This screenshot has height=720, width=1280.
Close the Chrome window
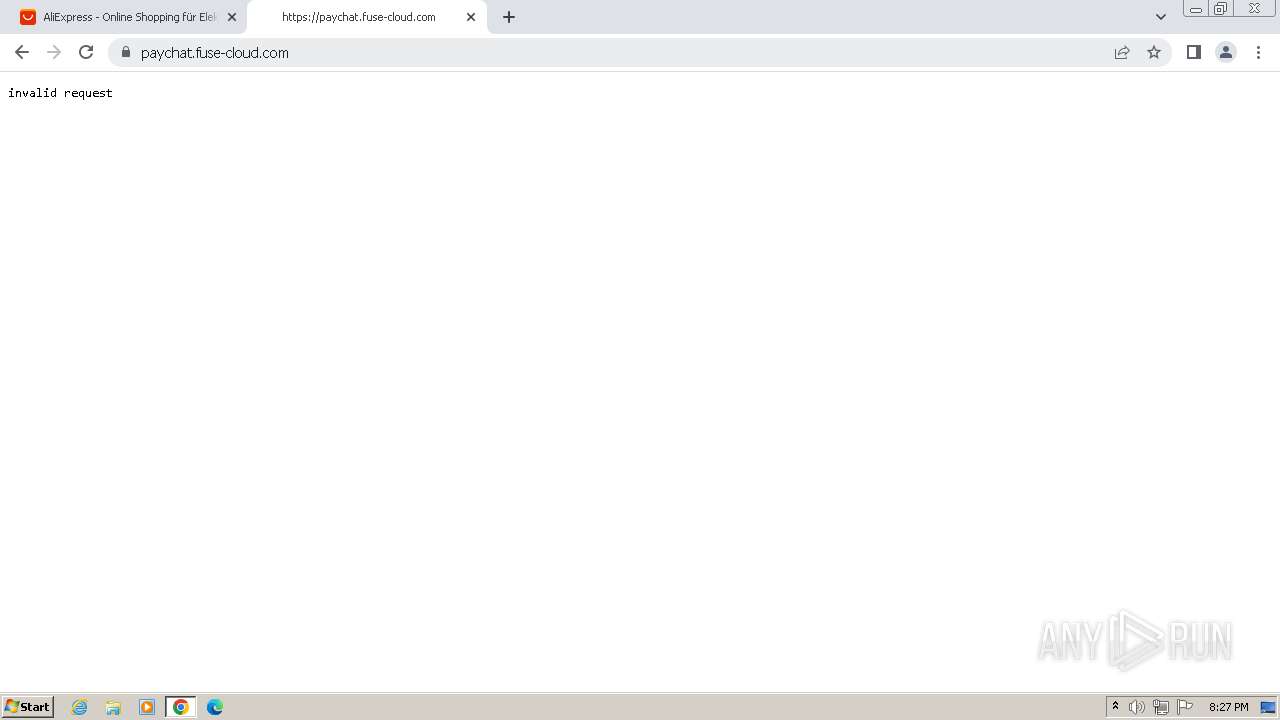tap(1254, 9)
